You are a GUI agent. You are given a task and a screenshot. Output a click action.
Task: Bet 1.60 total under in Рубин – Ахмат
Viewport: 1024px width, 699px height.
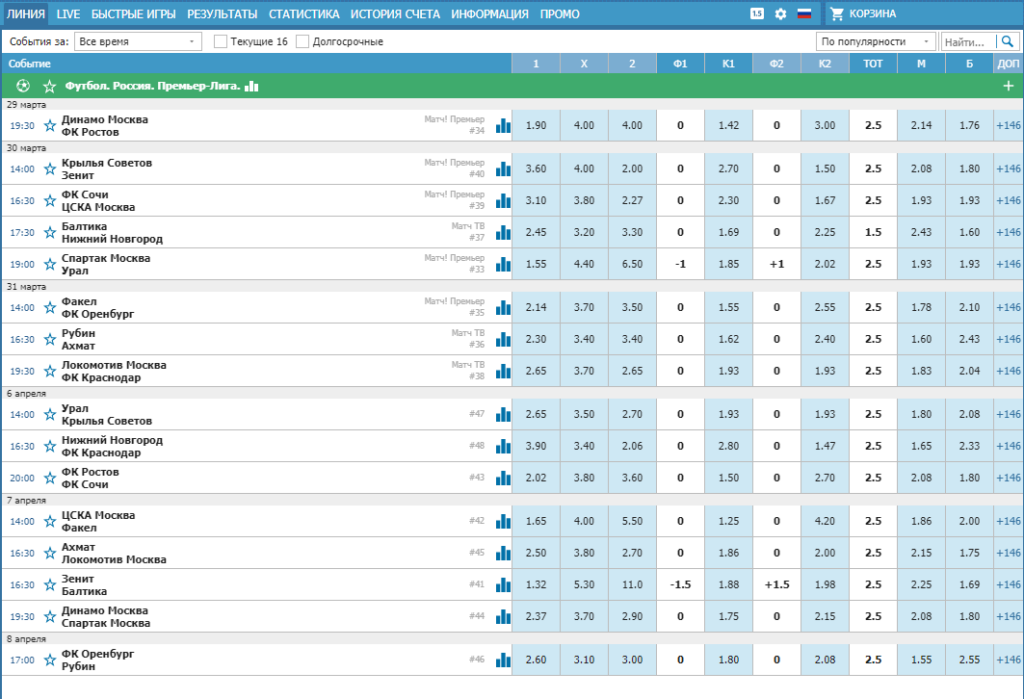[x=921, y=340]
